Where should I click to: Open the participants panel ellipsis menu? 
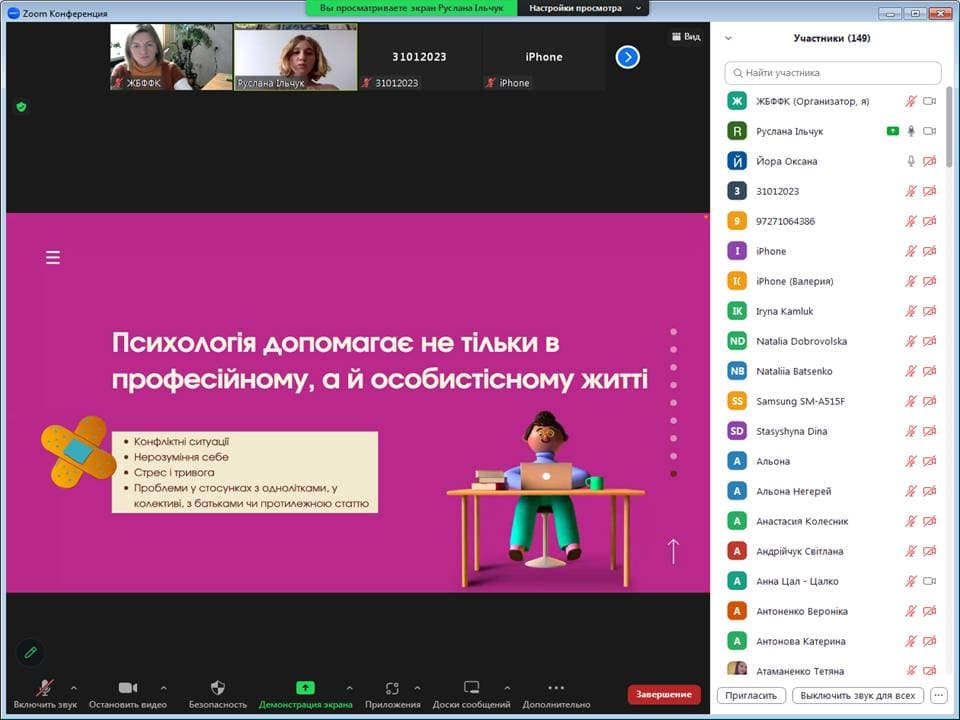pyautogui.click(x=938, y=696)
